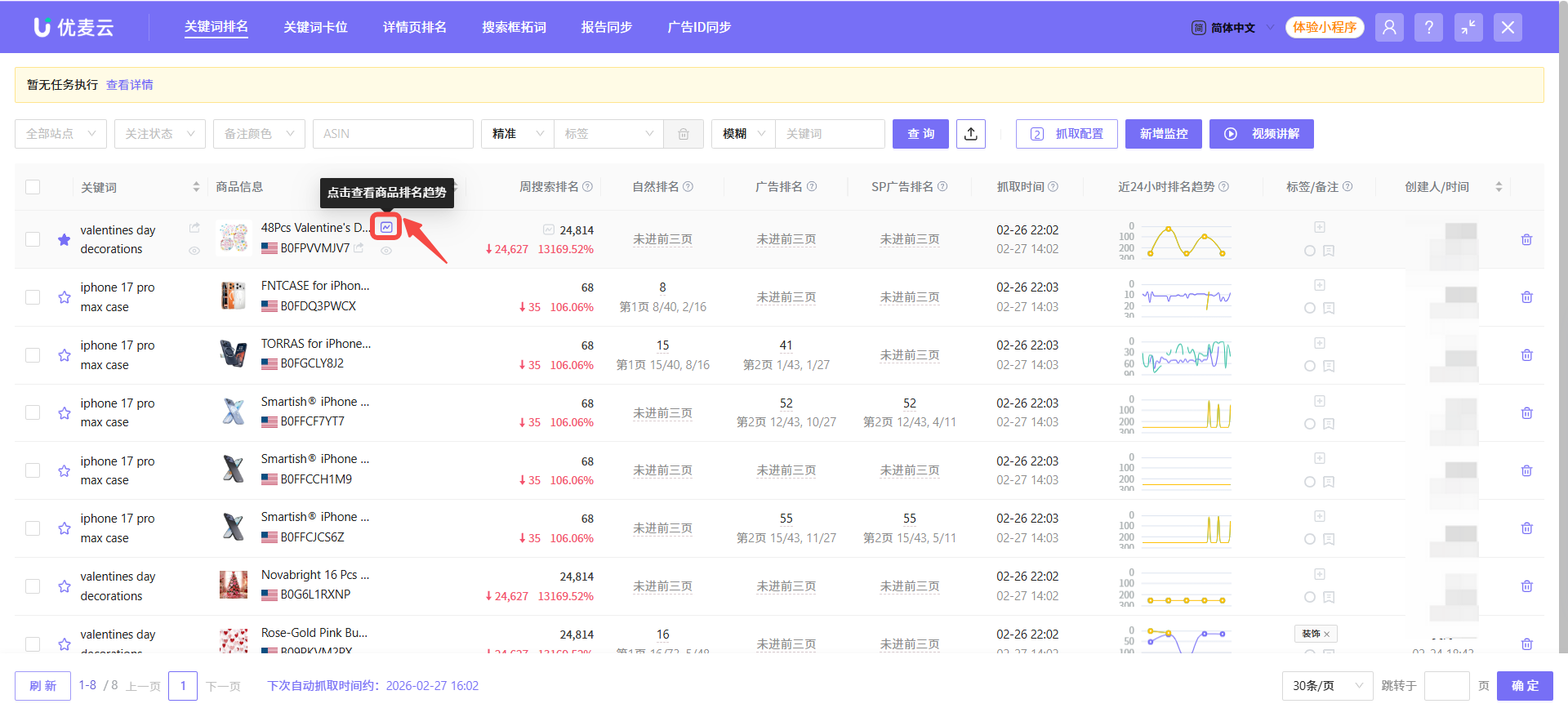Click 确定 jump-to-page button
Screen dimensions: 1568x717
tap(1525, 686)
